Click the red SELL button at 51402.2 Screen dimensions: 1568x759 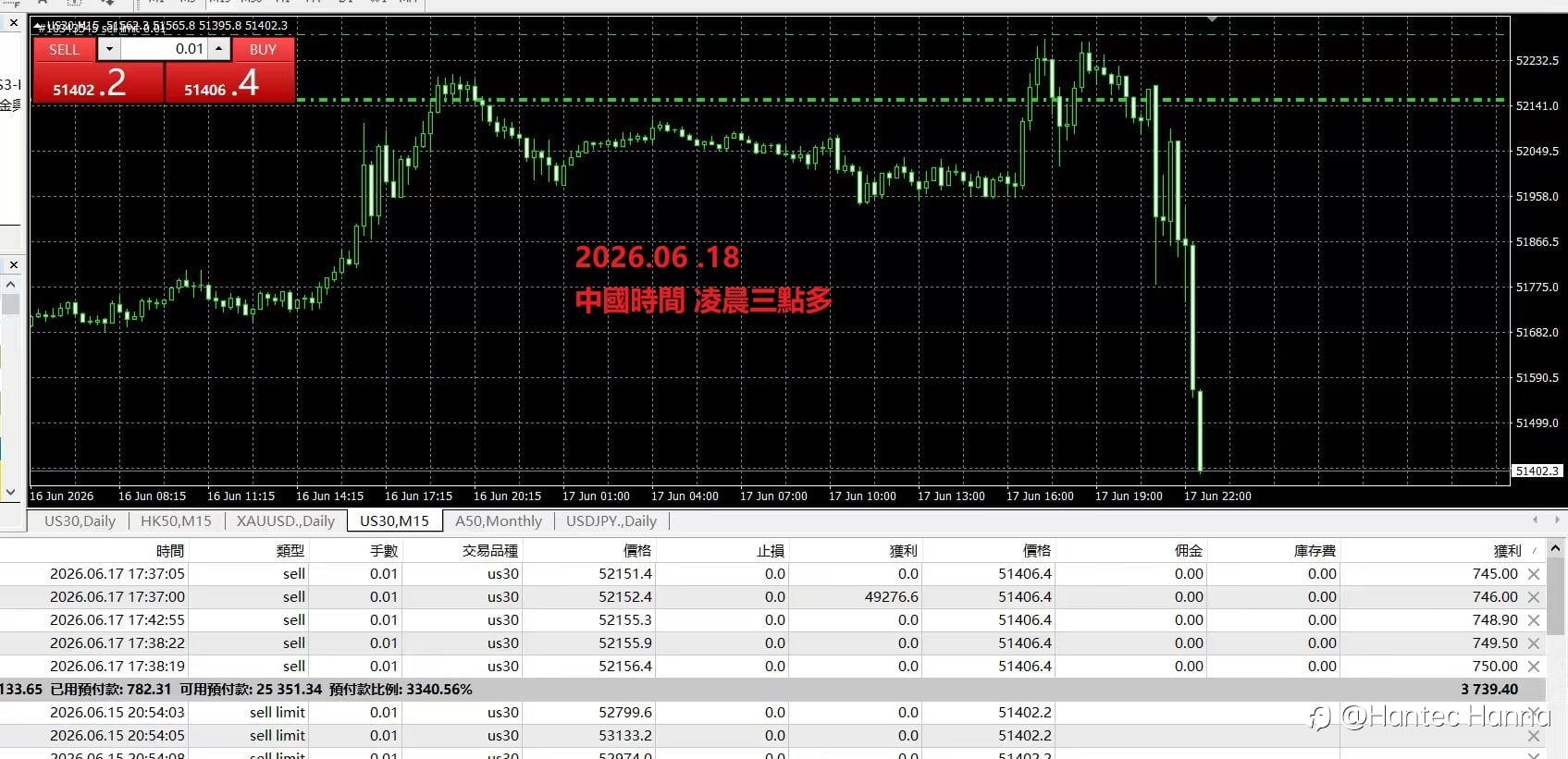pos(98,83)
